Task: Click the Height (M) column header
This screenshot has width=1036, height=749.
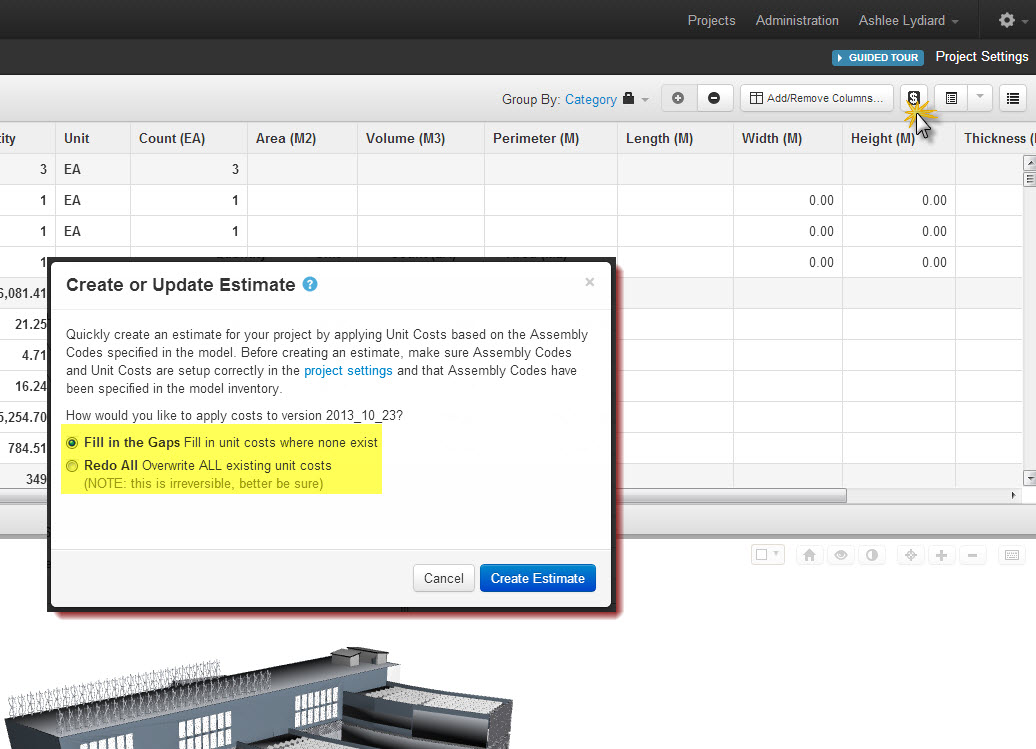Action: pyautogui.click(x=899, y=139)
